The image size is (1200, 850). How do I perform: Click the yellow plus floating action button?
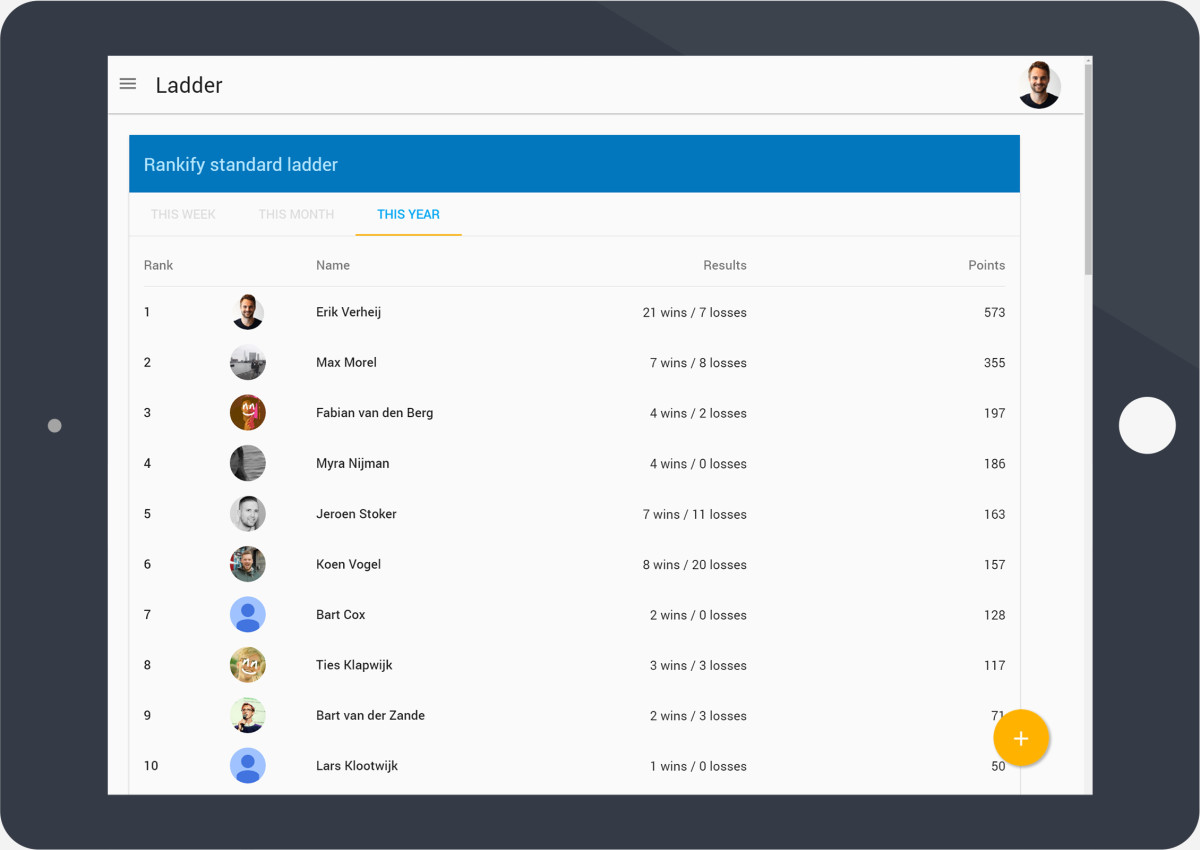(x=1021, y=739)
